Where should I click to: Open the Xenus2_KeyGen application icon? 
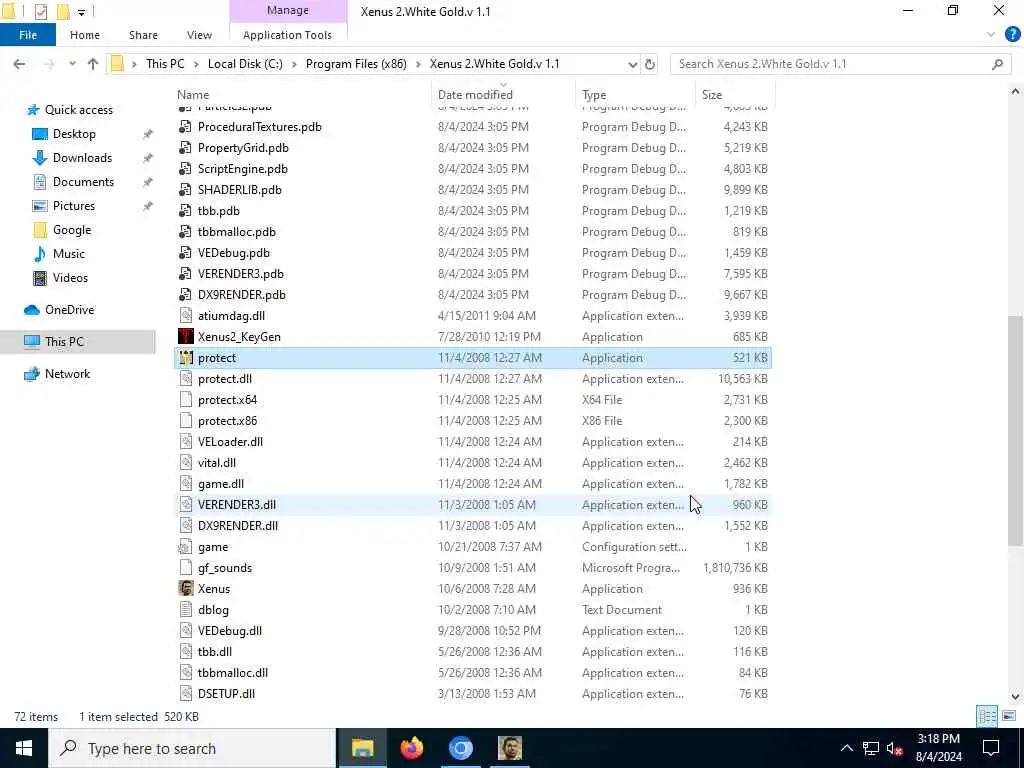pyautogui.click(x=185, y=337)
